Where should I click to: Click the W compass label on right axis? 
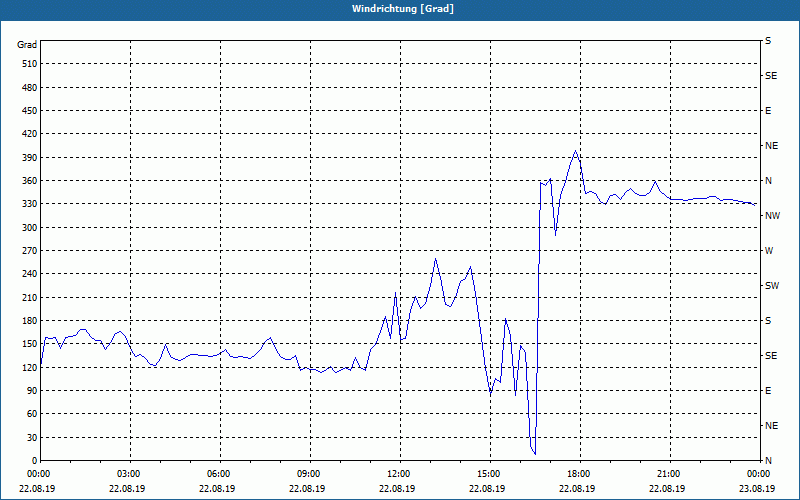pyautogui.click(x=769, y=251)
